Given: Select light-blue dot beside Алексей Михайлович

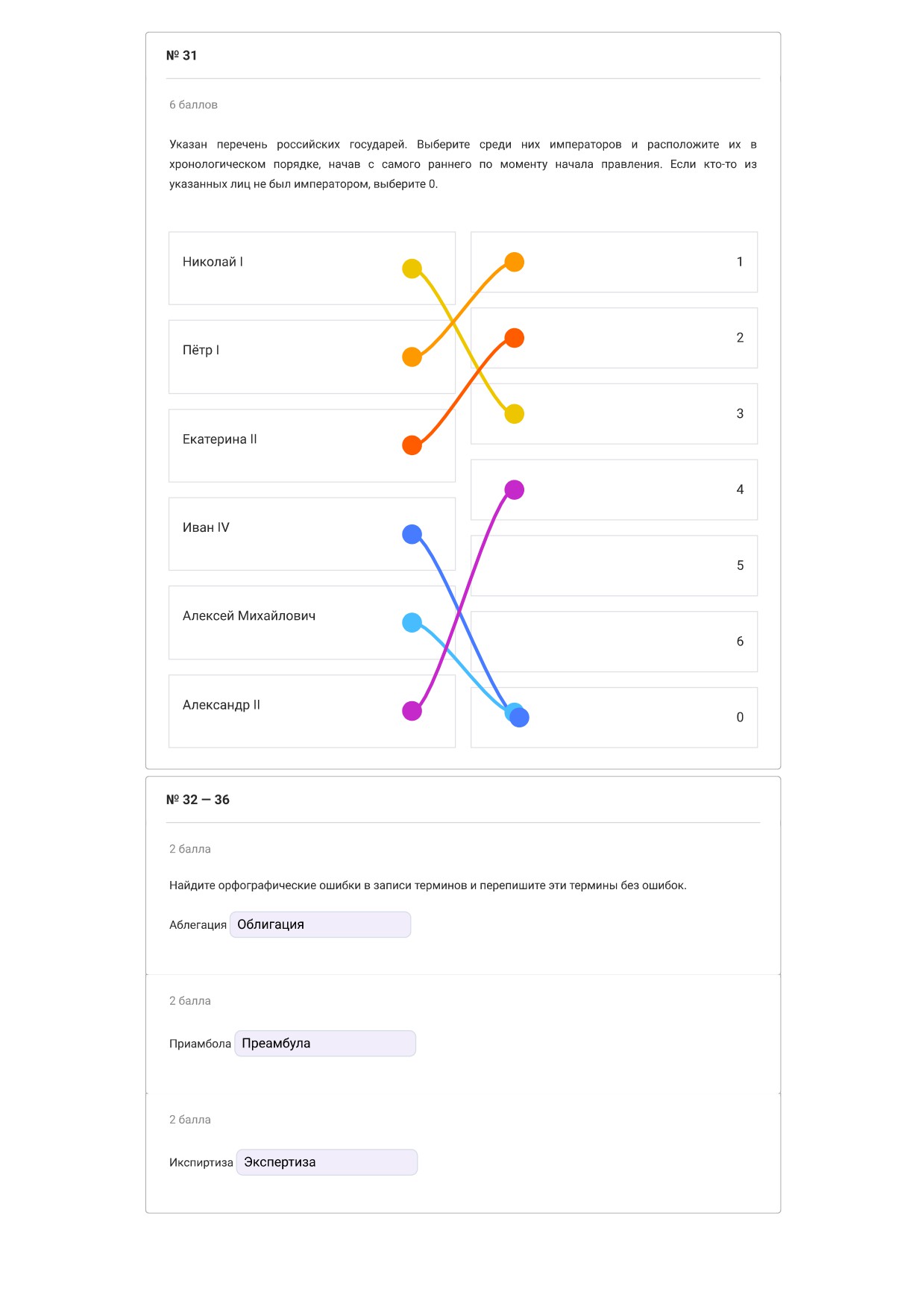Looking at the screenshot, I should click(412, 623).
